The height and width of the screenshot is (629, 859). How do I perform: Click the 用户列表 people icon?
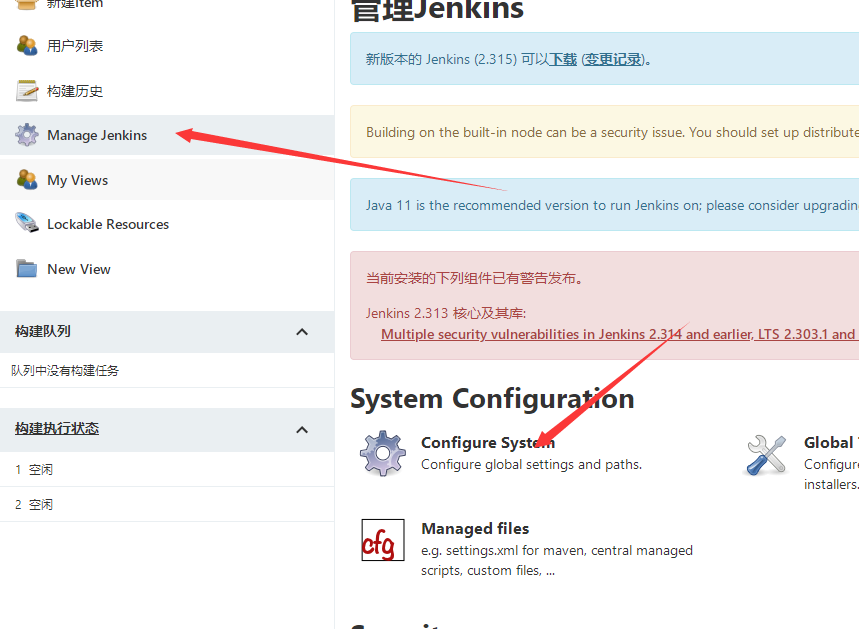pos(27,45)
